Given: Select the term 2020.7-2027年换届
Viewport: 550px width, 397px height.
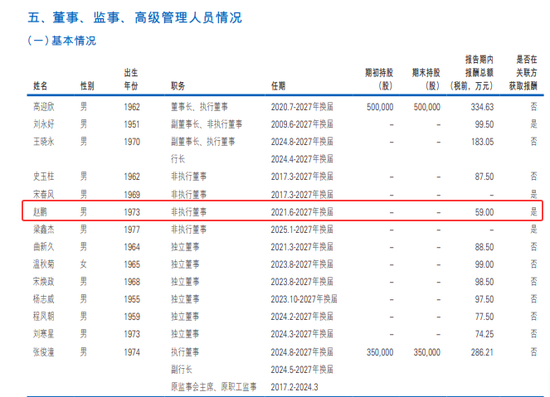Looking at the screenshot, I should [302, 107].
